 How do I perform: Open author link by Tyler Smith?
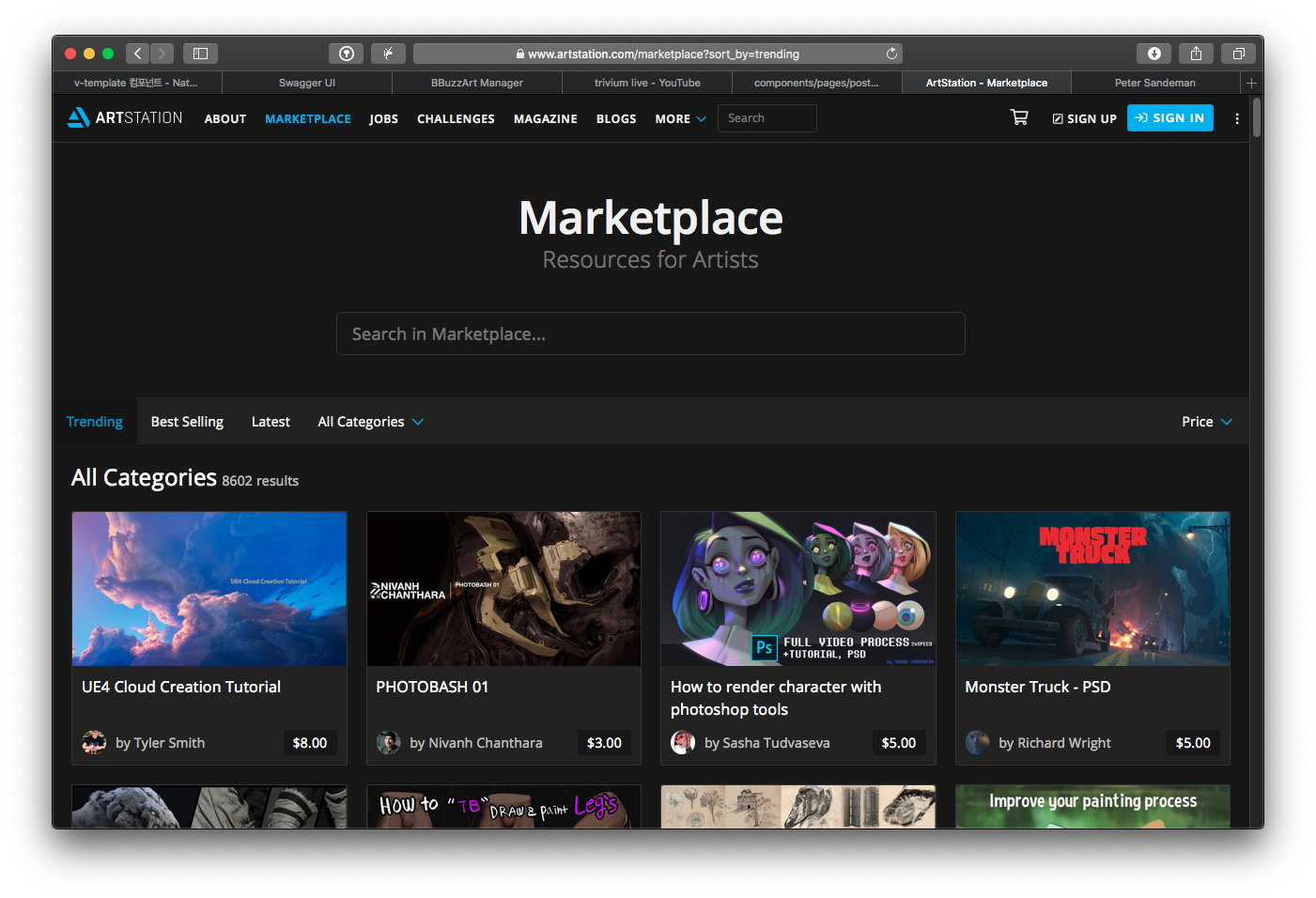coord(160,743)
